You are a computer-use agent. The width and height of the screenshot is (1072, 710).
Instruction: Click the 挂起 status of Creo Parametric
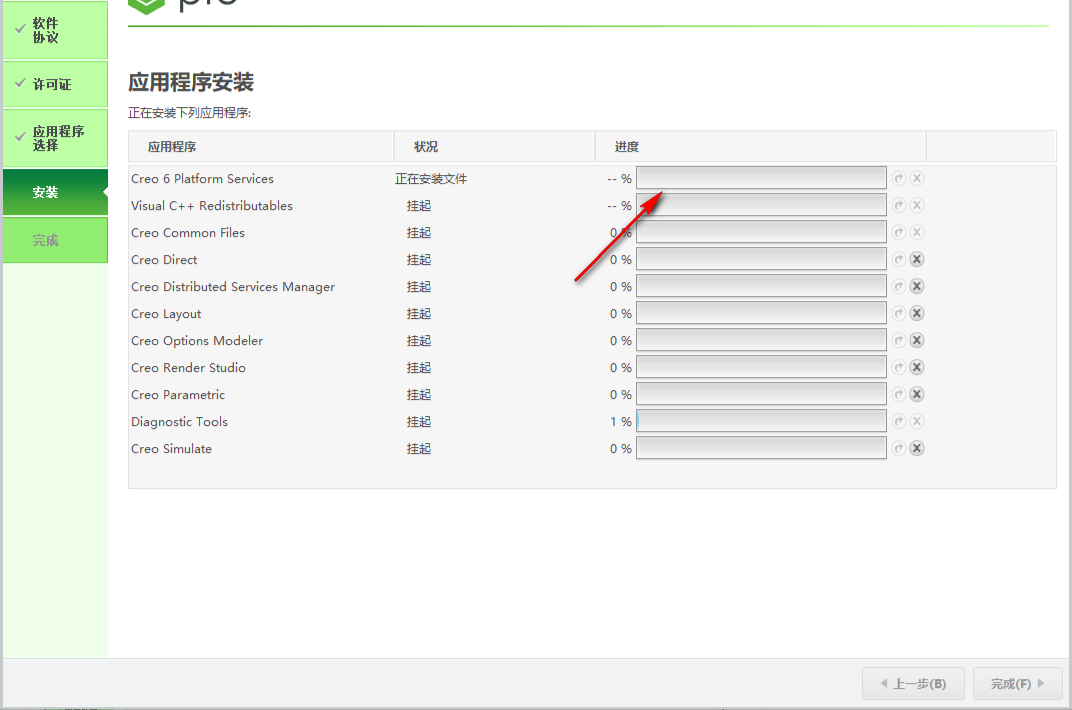coord(419,395)
